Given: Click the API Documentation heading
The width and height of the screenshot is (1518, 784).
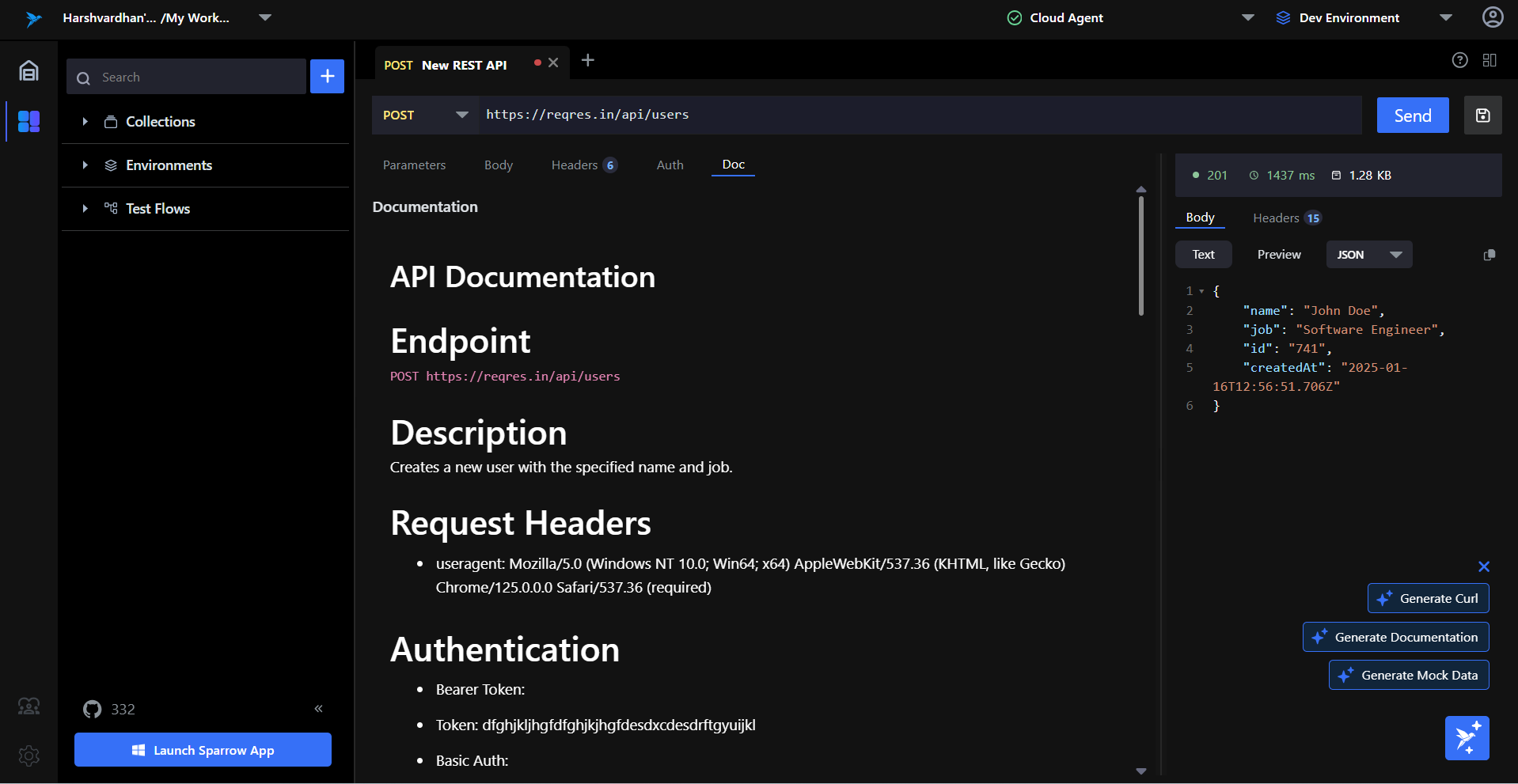Looking at the screenshot, I should pos(522,277).
